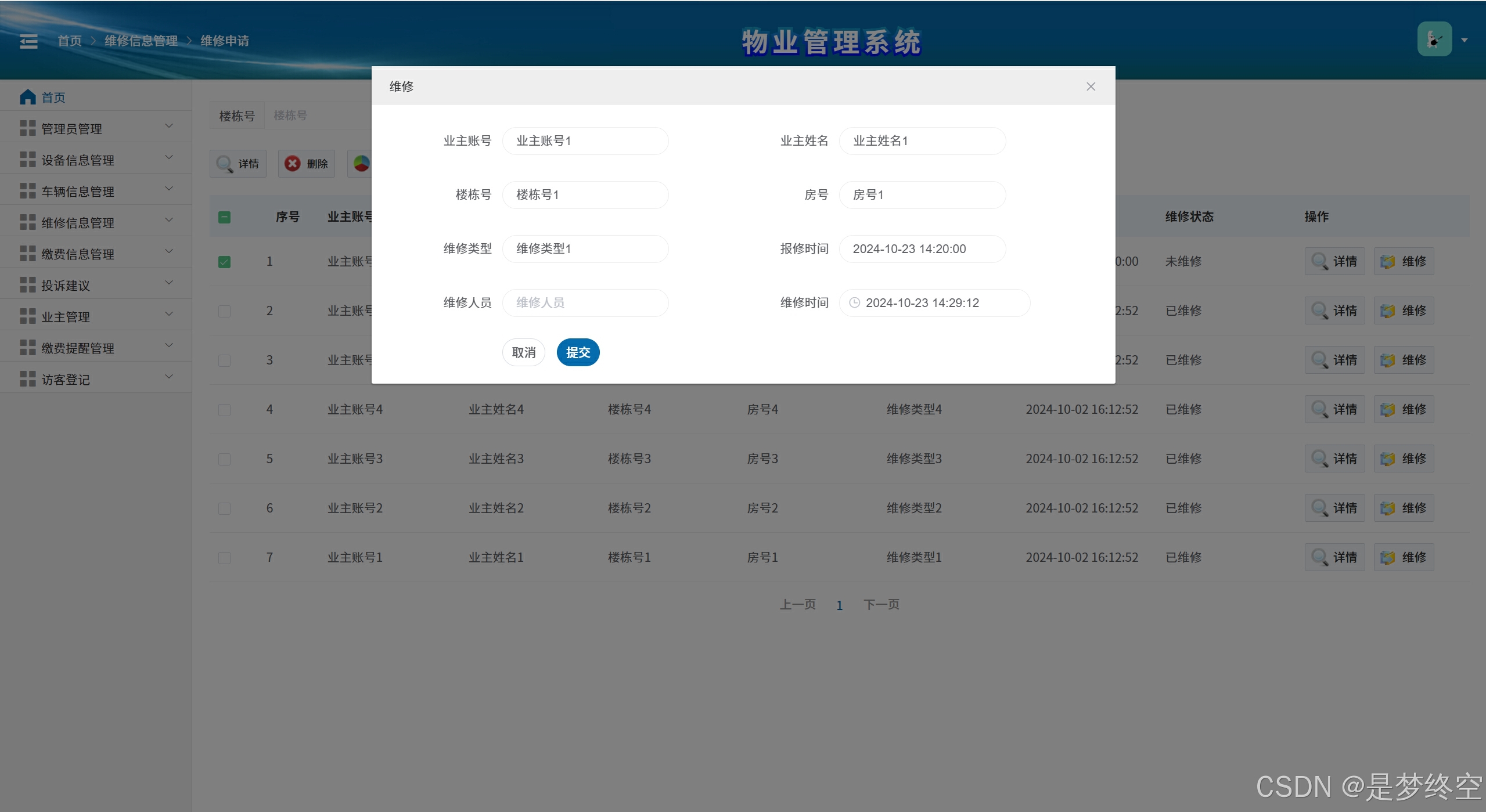Uncheck the checkbox for row 1

224,262
